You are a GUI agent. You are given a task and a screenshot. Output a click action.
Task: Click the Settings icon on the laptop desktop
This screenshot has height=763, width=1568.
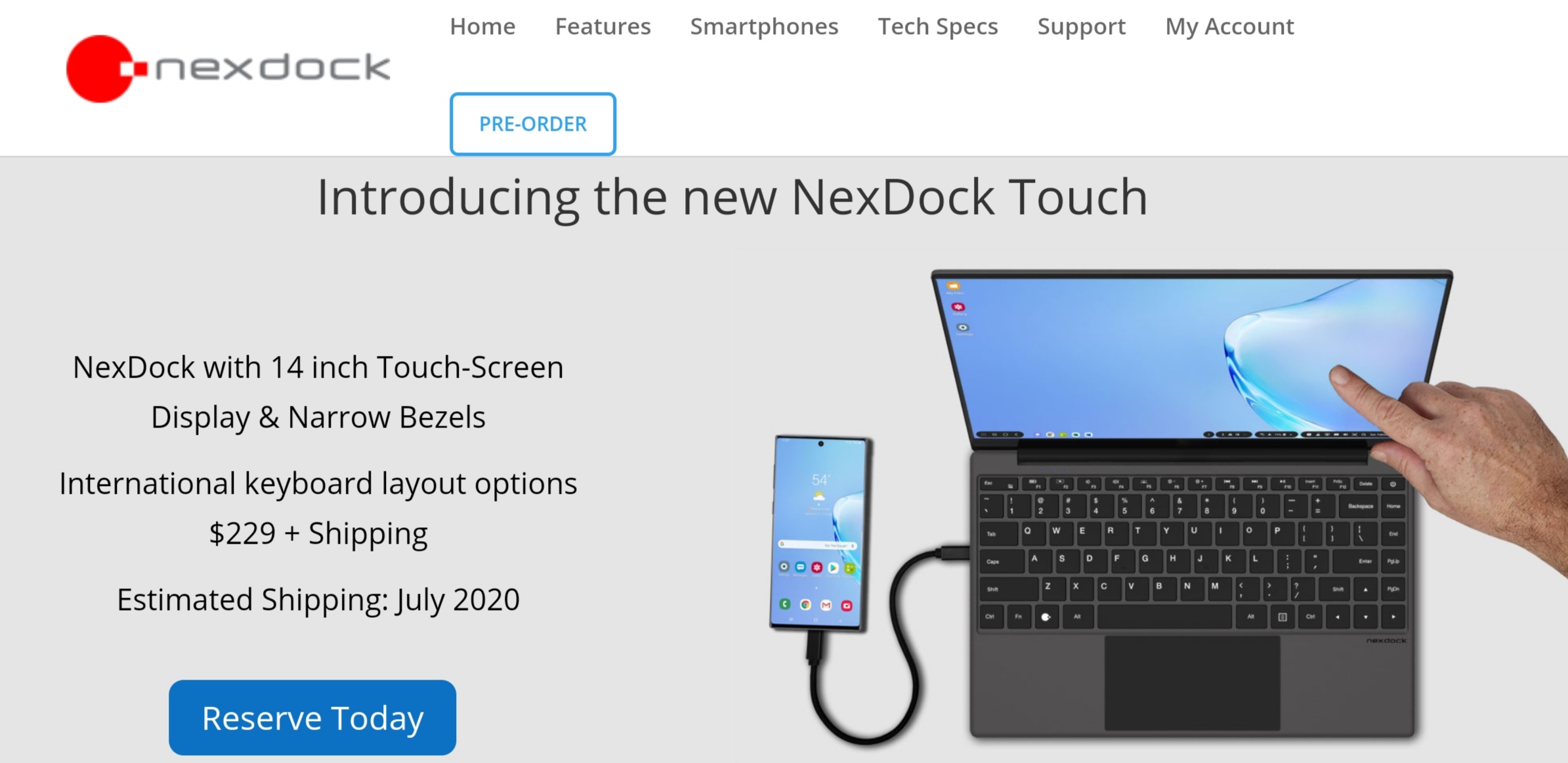point(962,328)
